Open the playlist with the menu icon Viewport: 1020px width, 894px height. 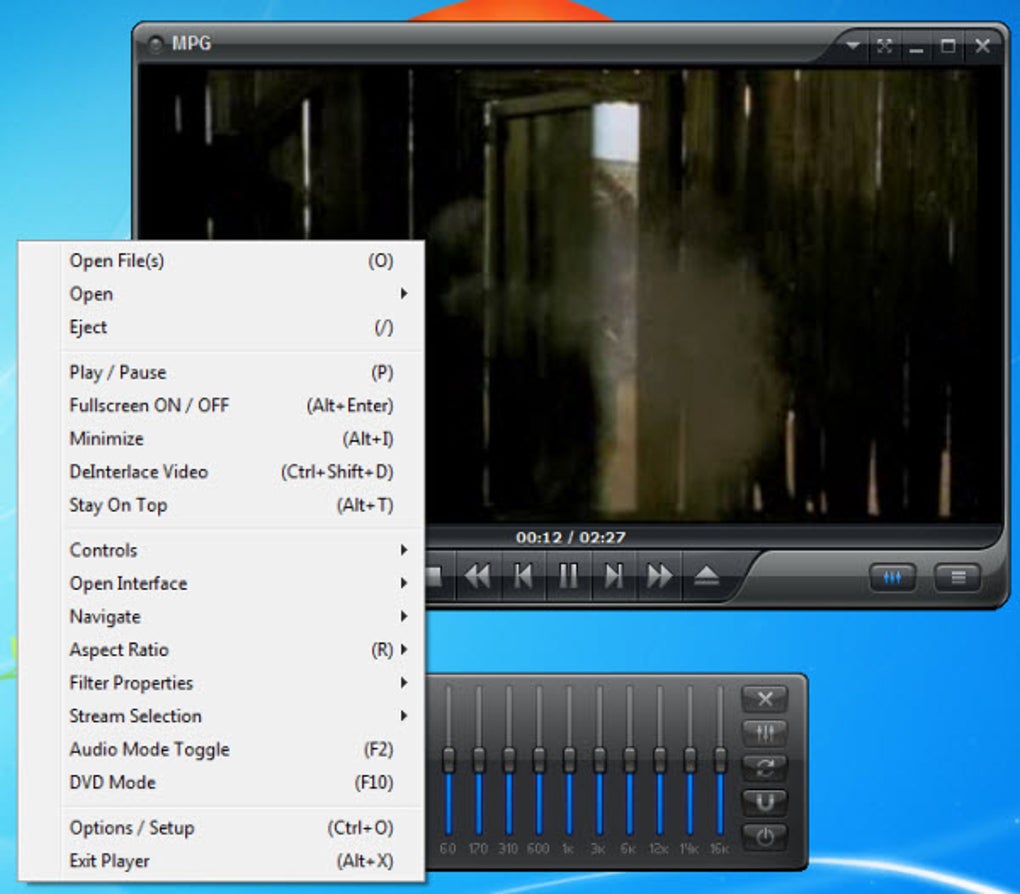click(x=957, y=578)
